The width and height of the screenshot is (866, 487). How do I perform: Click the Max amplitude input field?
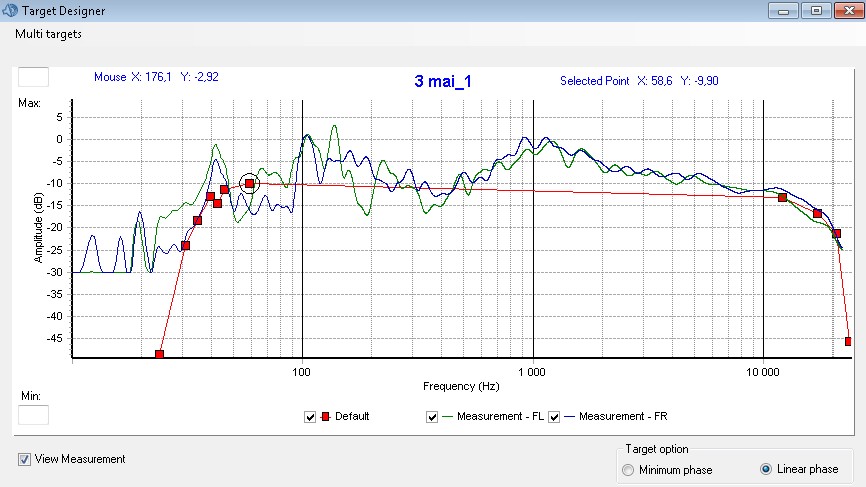(x=33, y=77)
